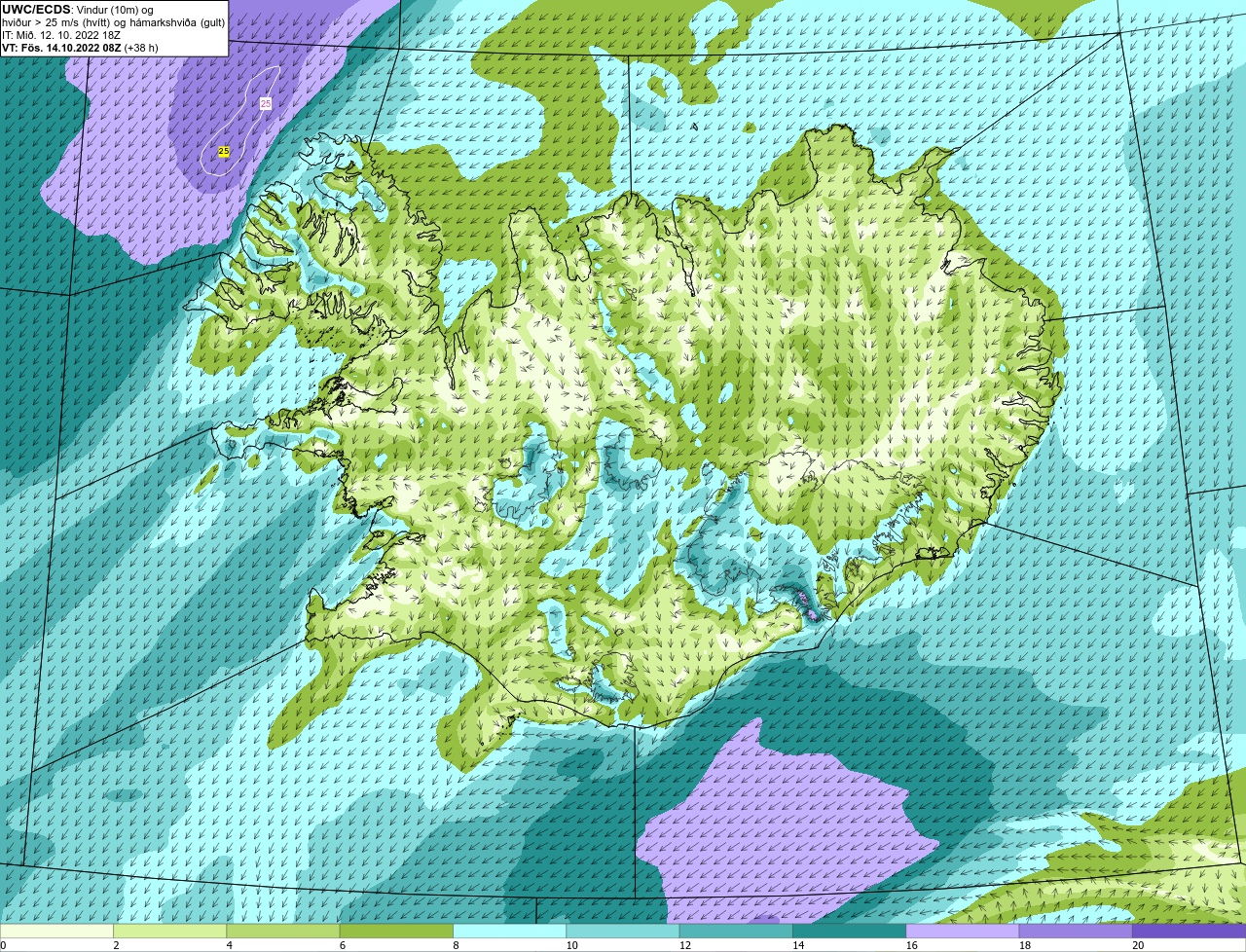Click the legend value 6
The image size is (1246, 952).
(x=343, y=945)
